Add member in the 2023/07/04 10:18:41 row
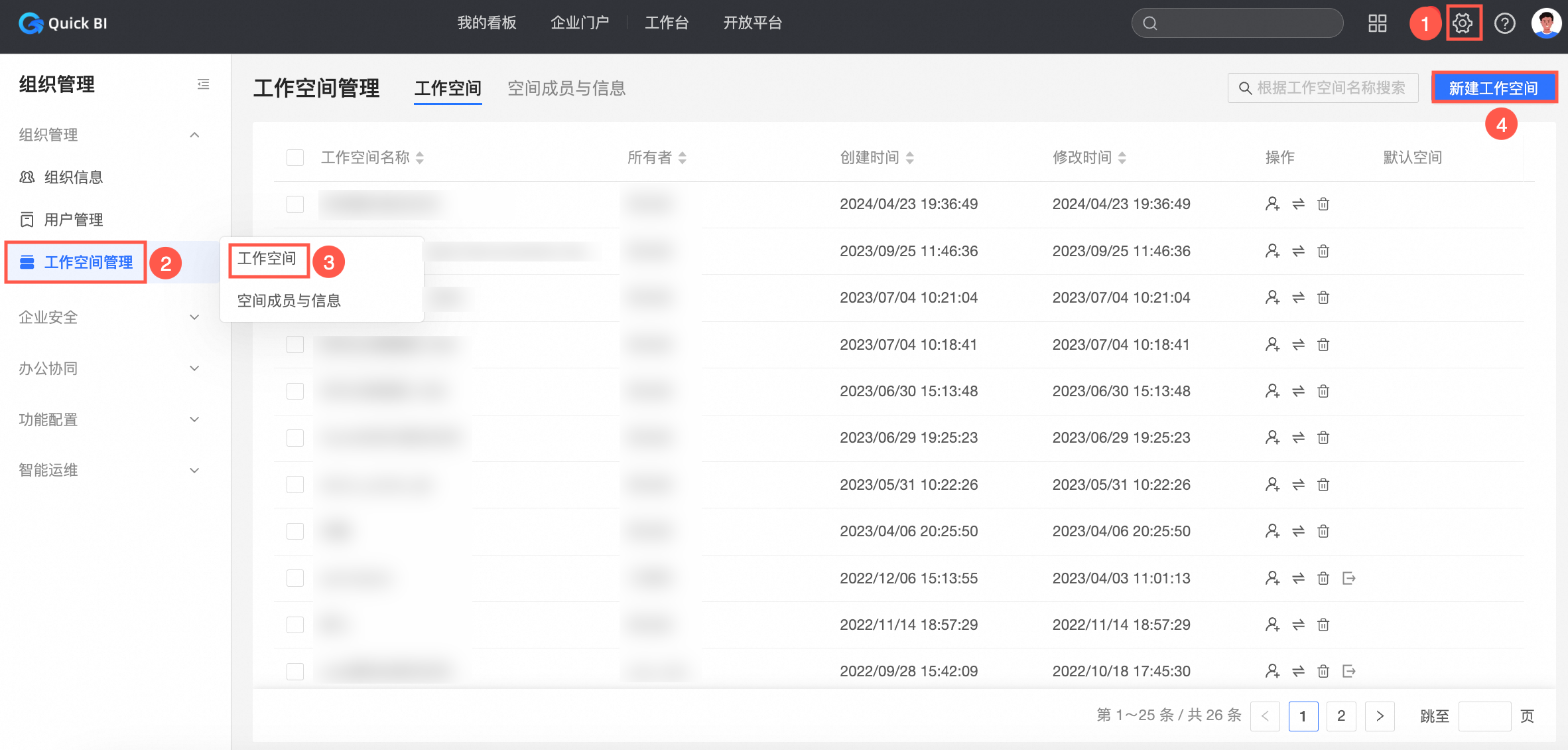 [x=1272, y=344]
